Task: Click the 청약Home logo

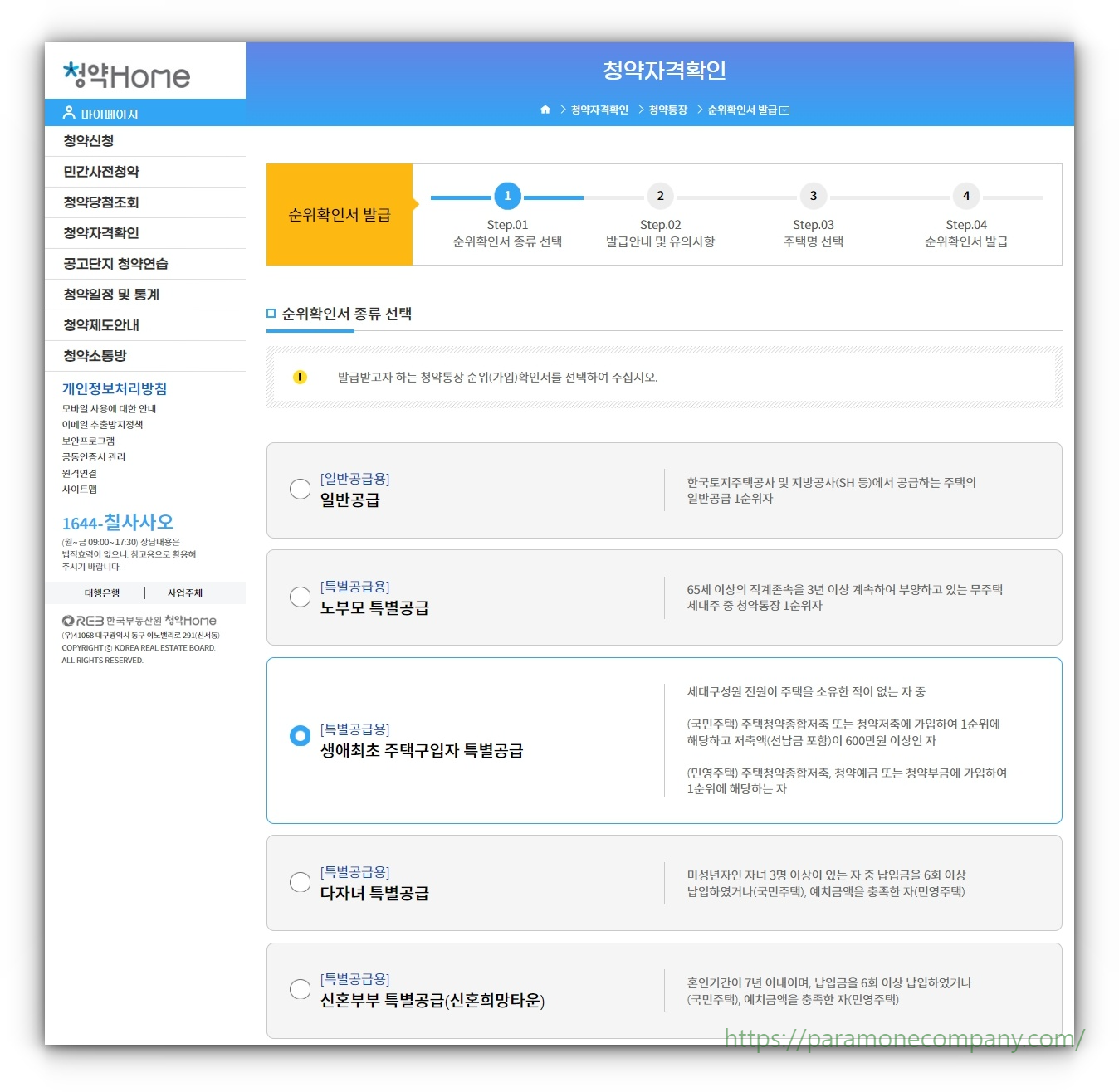Action: tap(127, 75)
